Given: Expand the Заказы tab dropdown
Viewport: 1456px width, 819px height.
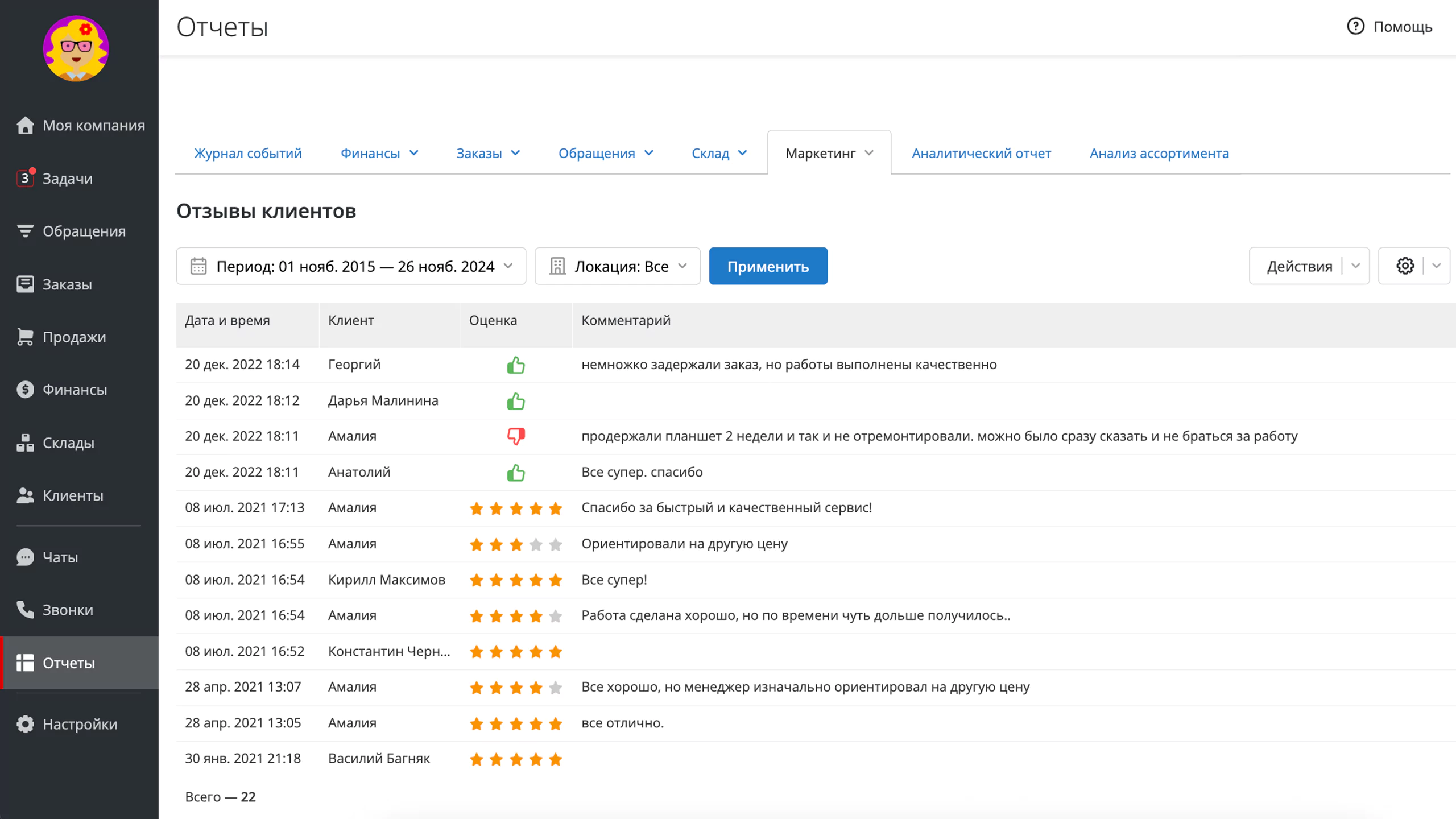Looking at the screenshot, I should click(x=516, y=153).
